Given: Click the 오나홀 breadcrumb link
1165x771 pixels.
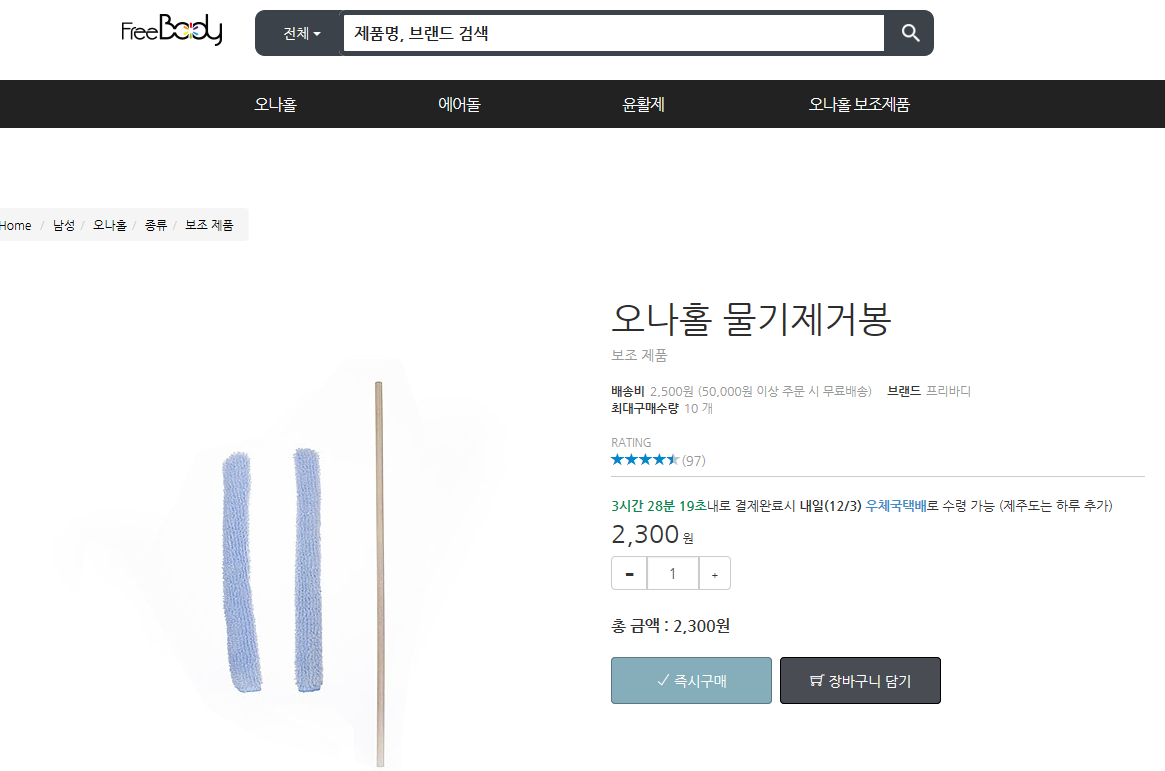Looking at the screenshot, I should pyautogui.click(x=110, y=225).
